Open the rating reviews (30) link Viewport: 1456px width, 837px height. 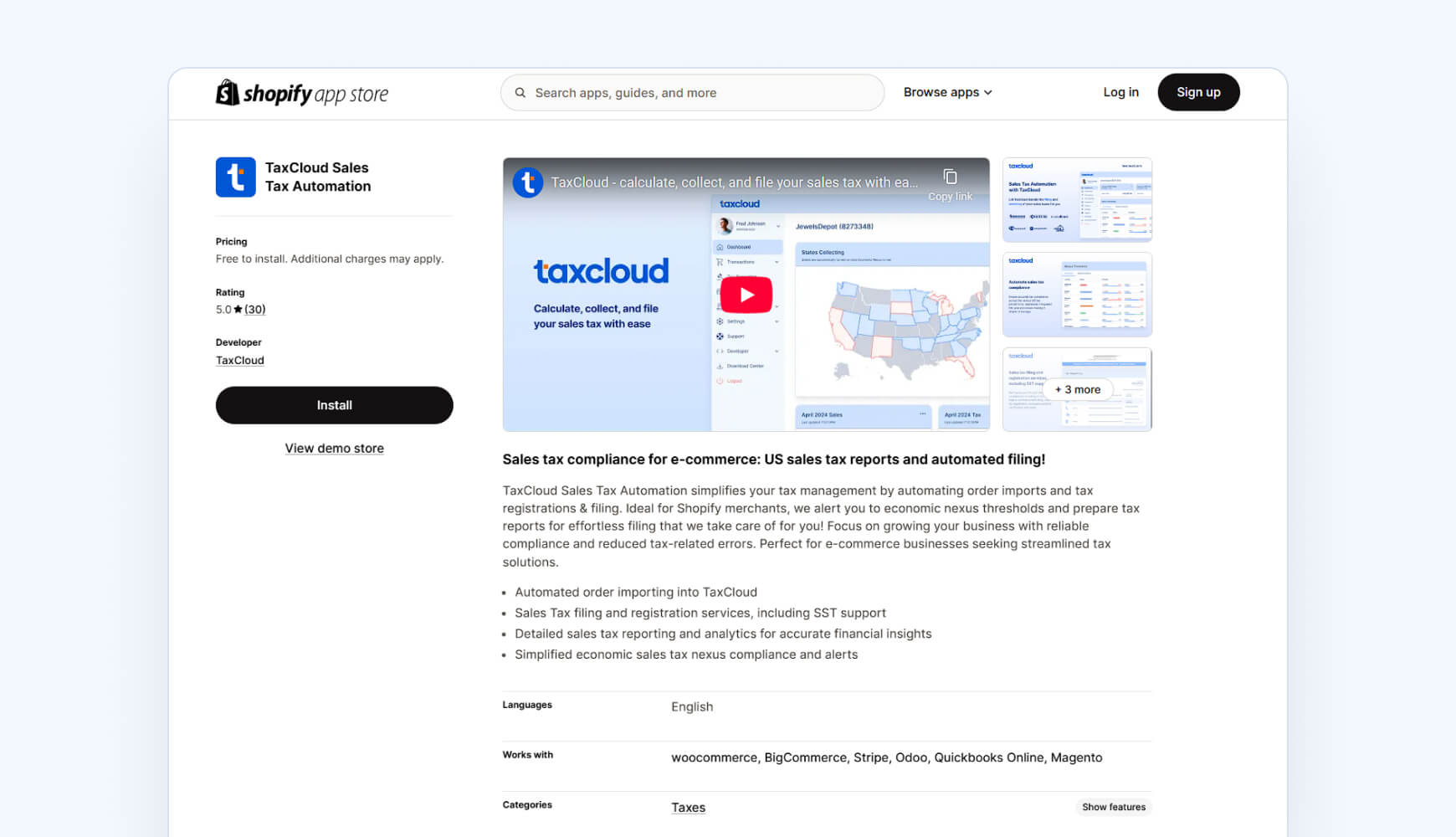[x=255, y=309]
